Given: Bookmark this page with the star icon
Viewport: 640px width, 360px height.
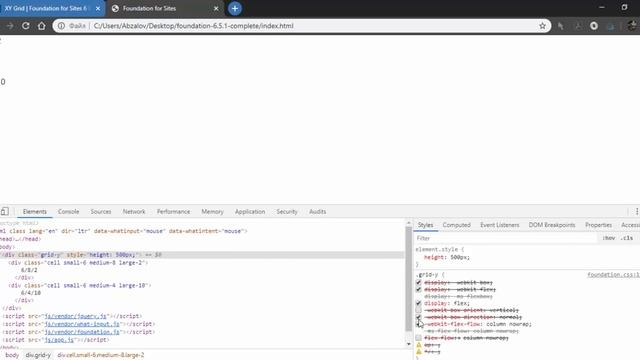Looking at the screenshot, I should click(x=542, y=26).
